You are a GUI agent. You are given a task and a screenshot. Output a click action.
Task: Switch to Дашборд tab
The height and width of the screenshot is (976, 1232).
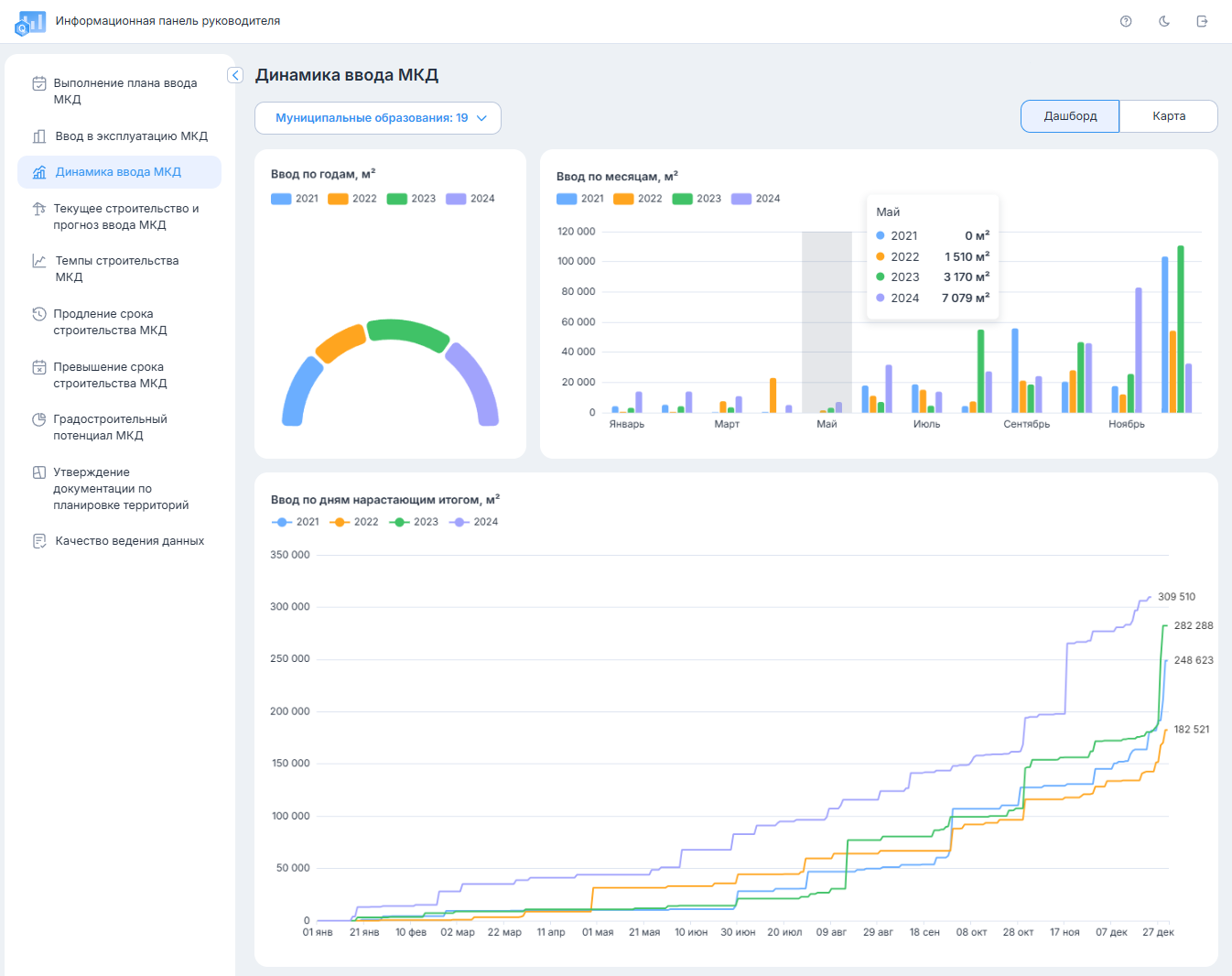pos(1070,116)
